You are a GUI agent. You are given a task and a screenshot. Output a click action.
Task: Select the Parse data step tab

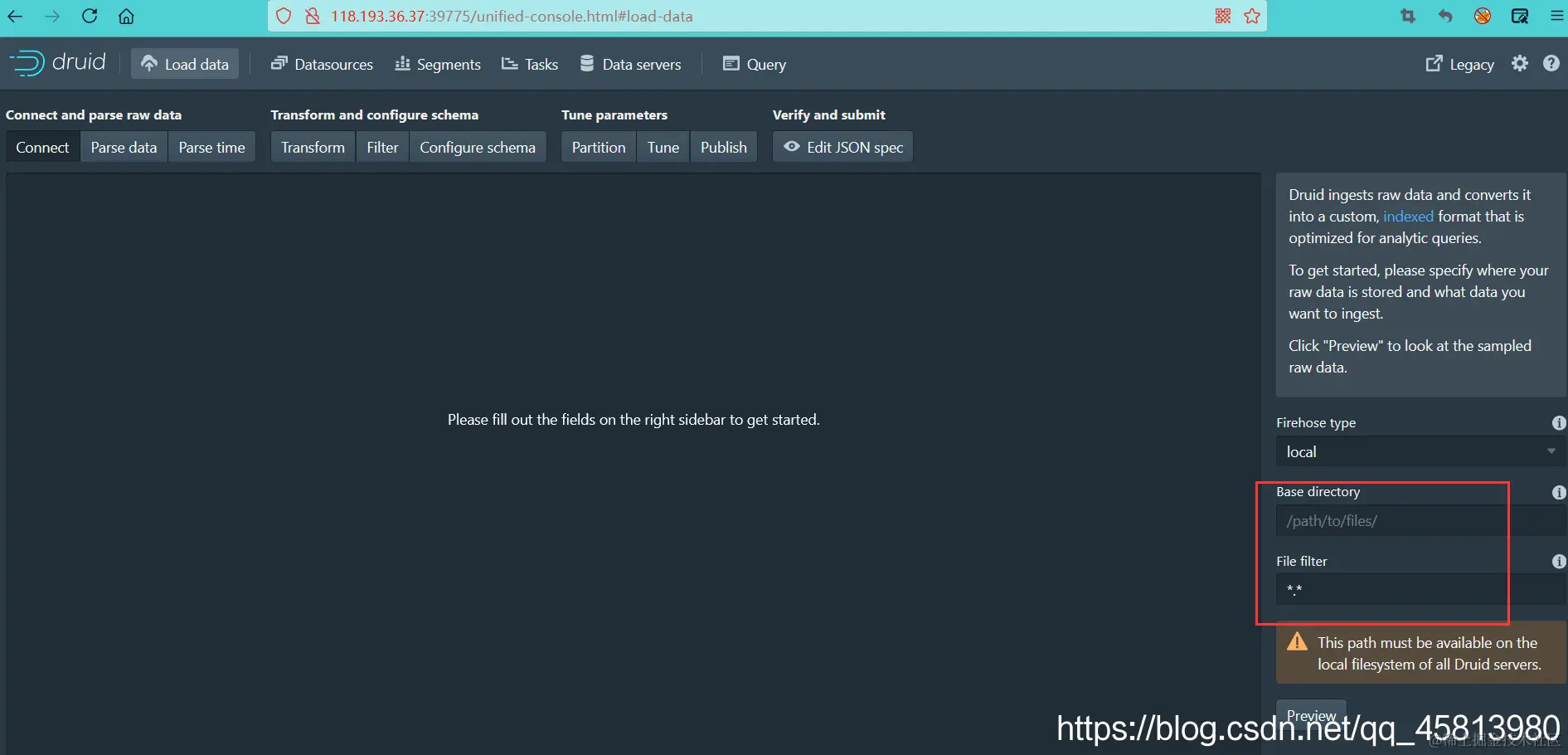click(124, 147)
